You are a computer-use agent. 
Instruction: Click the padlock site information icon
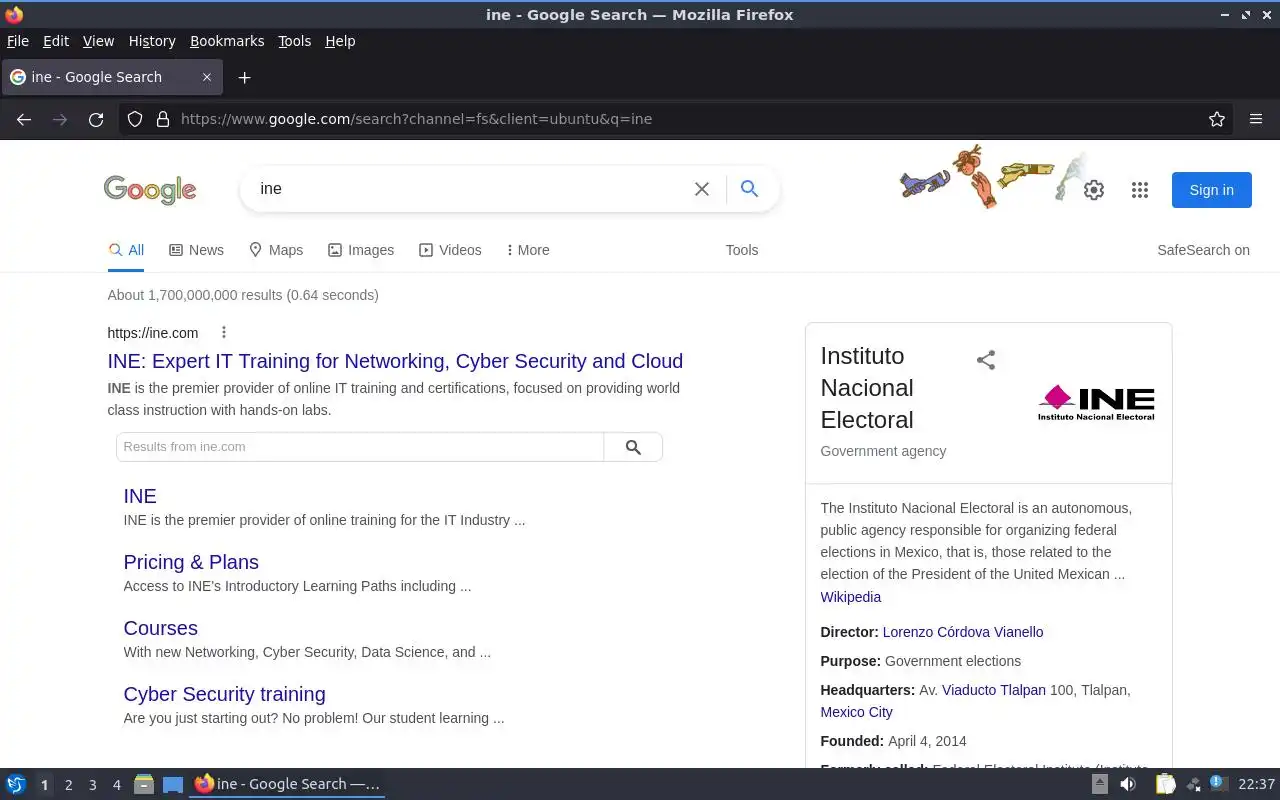pos(163,119)
